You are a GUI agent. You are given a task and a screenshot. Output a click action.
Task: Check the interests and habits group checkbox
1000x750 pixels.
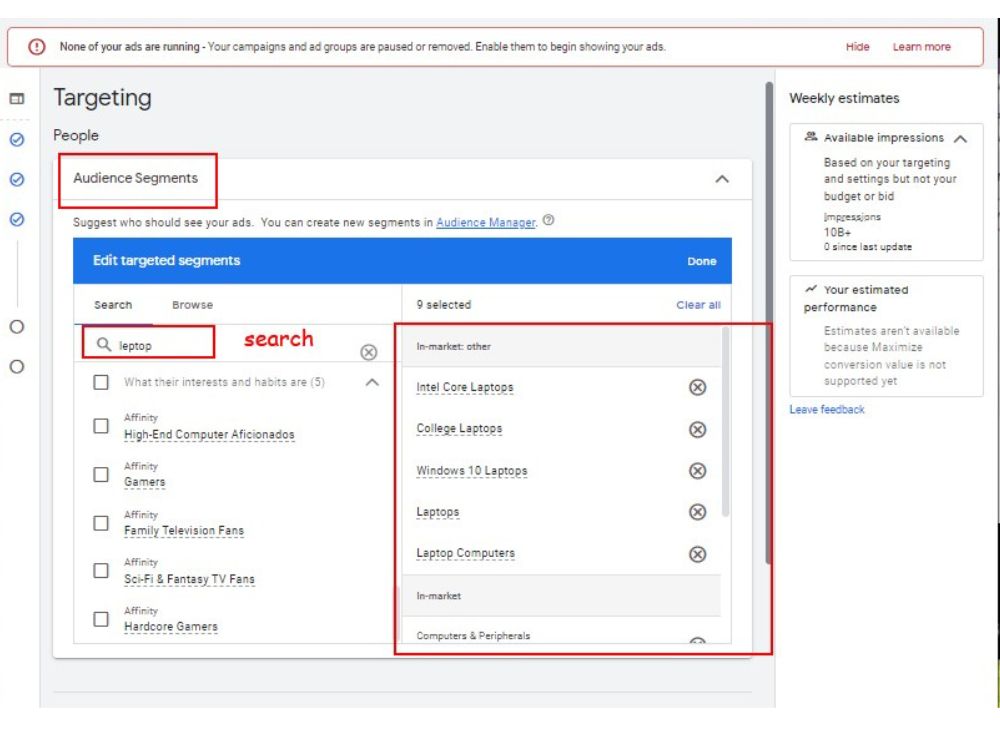(x=101, y=382)
